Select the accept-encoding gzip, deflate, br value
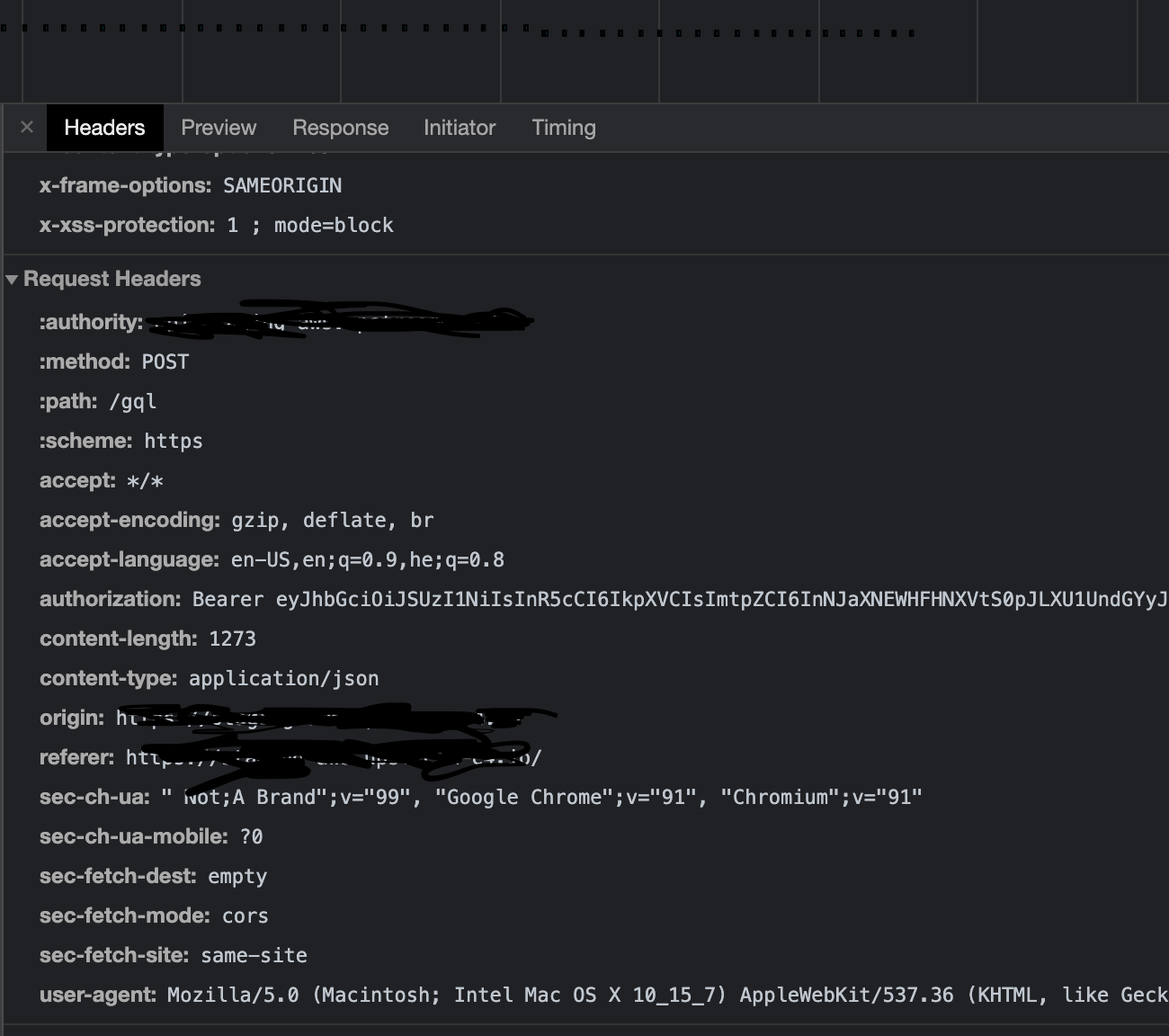The width and height of the screenshot is (1169, 1036). coord(333,521)
